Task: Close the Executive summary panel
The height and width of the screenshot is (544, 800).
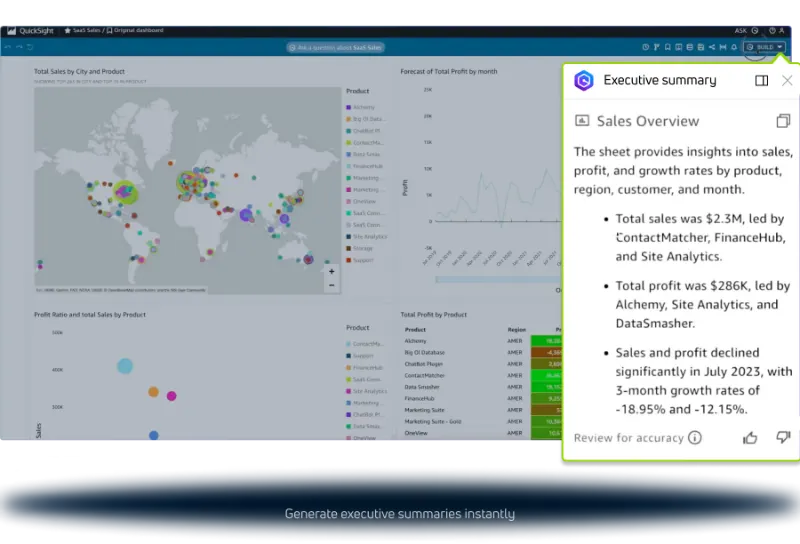Action: (x=787, y=81)
